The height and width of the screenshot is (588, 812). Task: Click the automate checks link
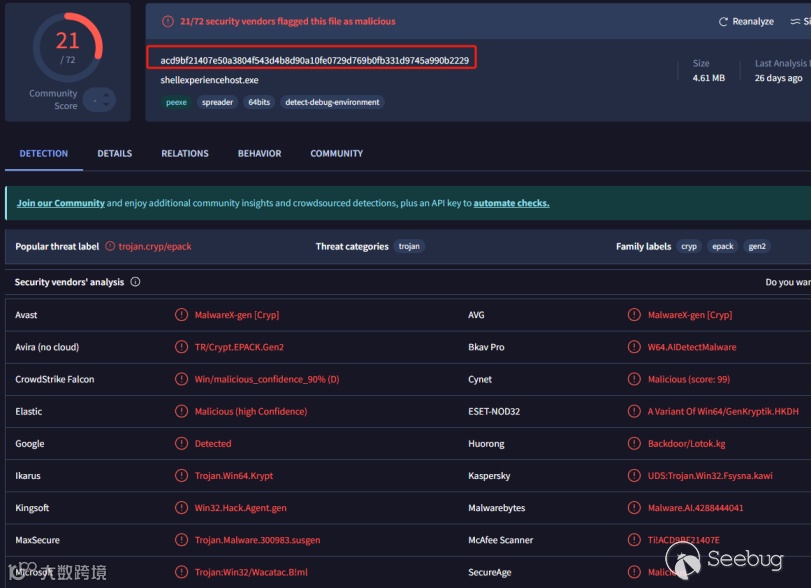[511, 203]
